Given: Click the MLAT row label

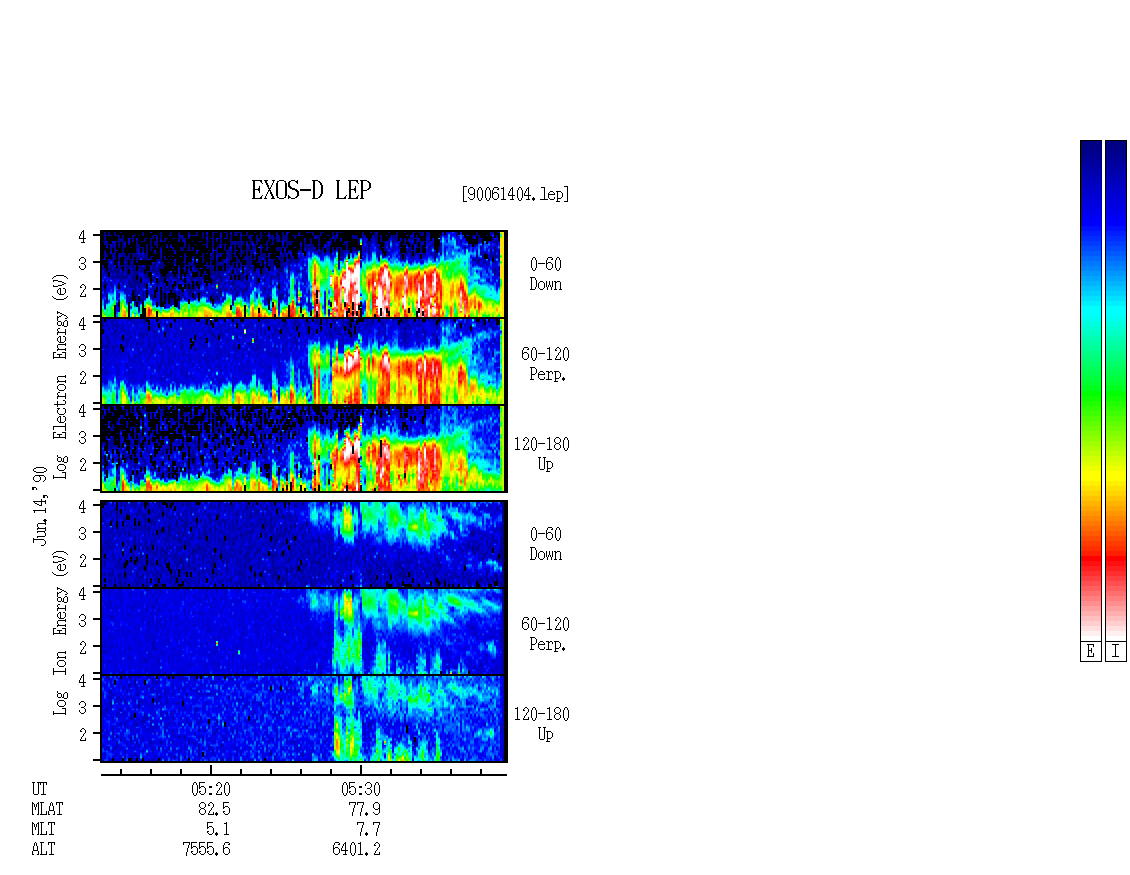Looking at the screenshot, I should pos(48,809).
